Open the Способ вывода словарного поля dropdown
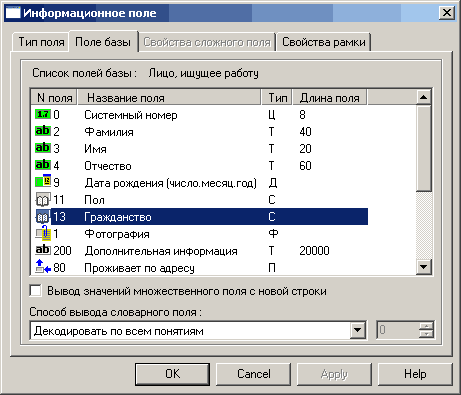 (358, 330)
